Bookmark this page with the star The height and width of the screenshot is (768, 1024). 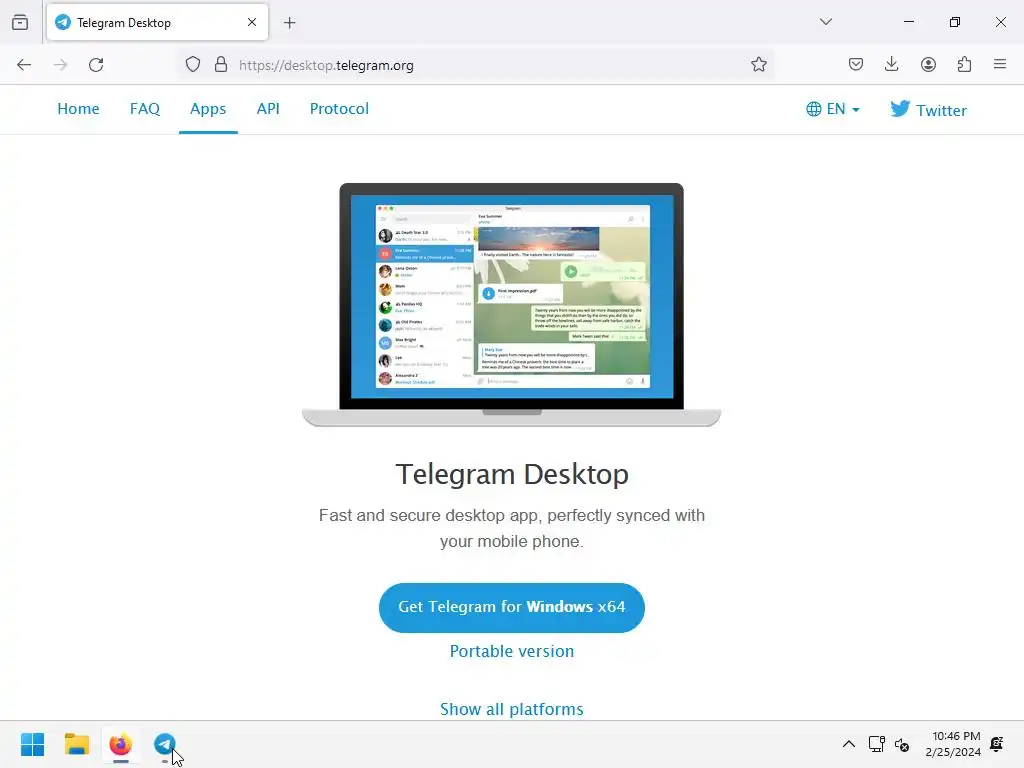(758, 65)
